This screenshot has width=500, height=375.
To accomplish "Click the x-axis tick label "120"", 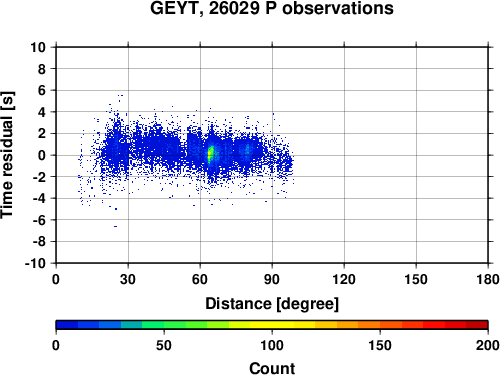I will [344, 279].
